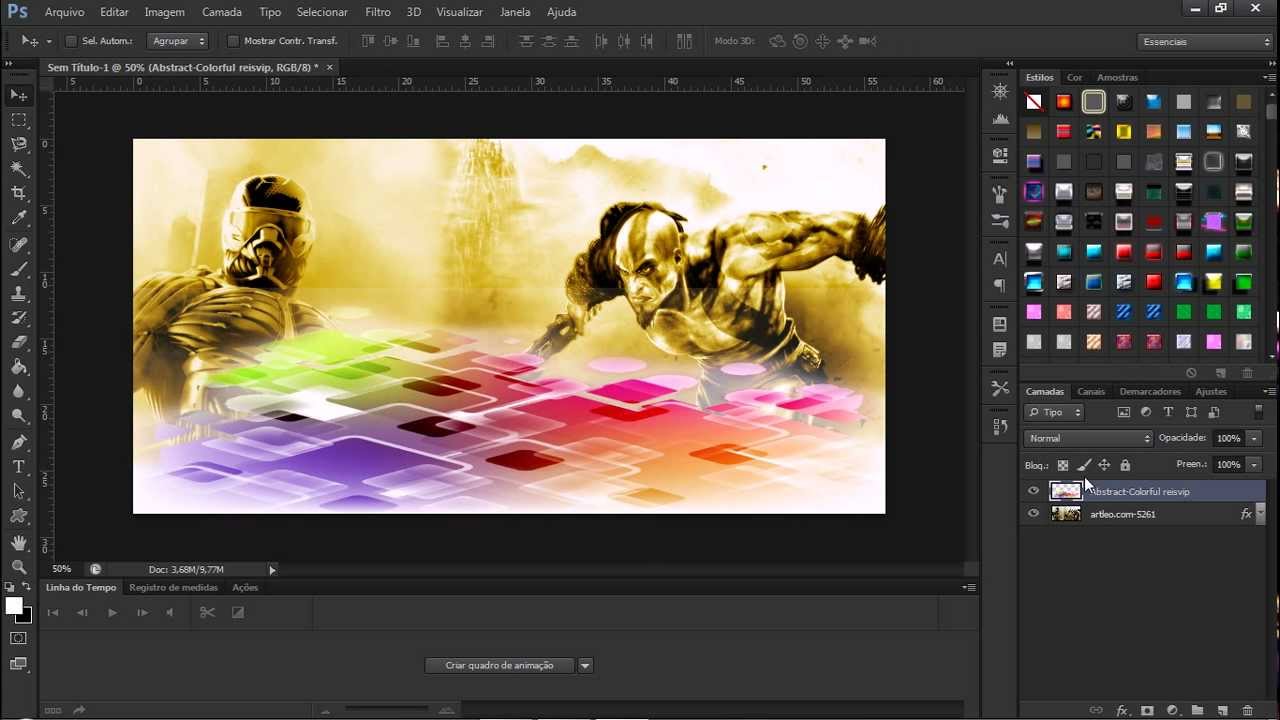Viewport: 1280px width, 720px height.
Task: Toggle Quick Mask mode icon
Action: (x=19, y=638)
